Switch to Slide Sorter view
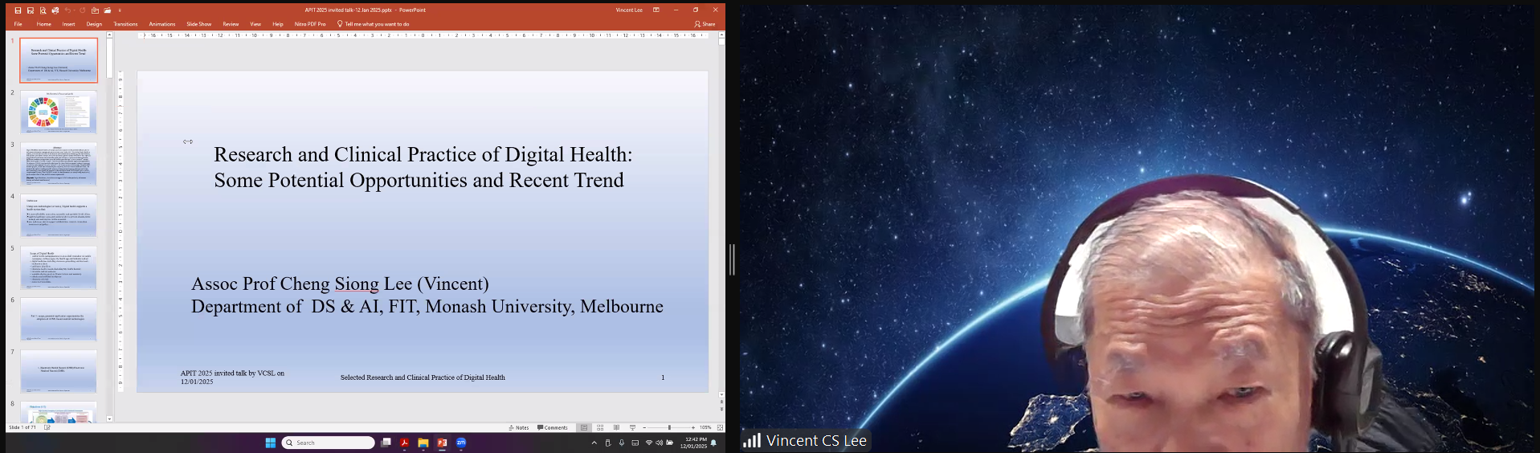1540x453 pixels. [x=600, y=427]
